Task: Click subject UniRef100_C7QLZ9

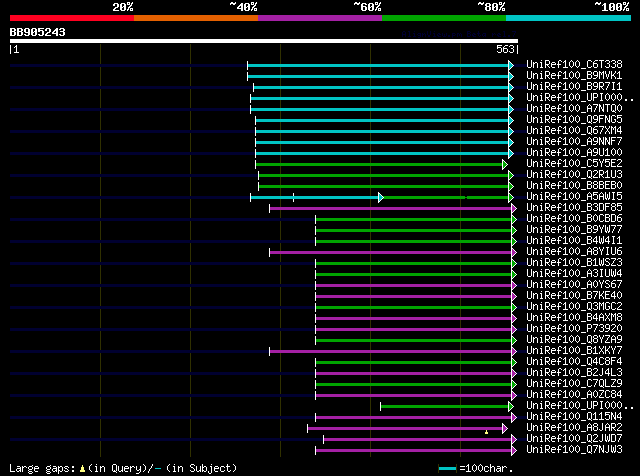Action: [574, 384]
